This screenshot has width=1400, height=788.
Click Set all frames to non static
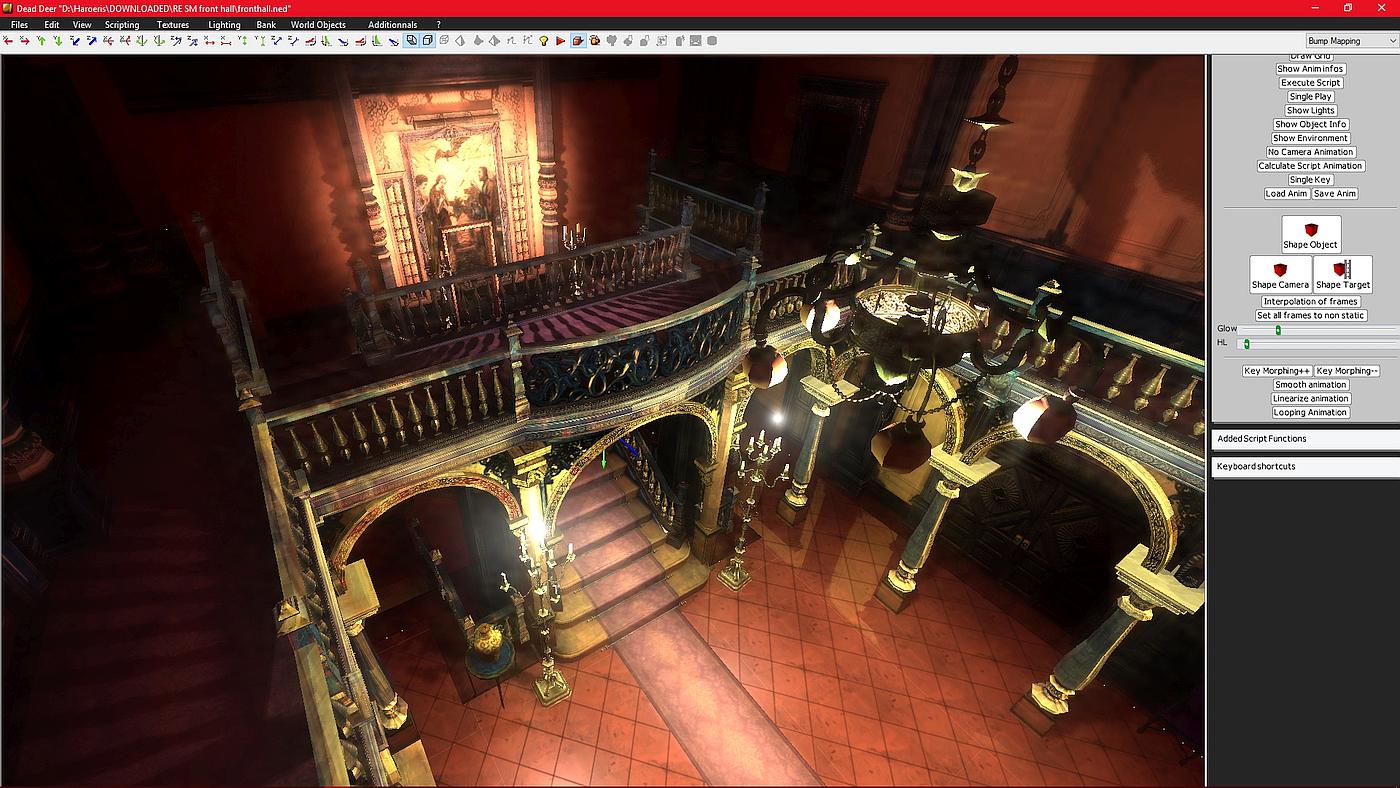pyautogui.click(x=1310, y=316)
